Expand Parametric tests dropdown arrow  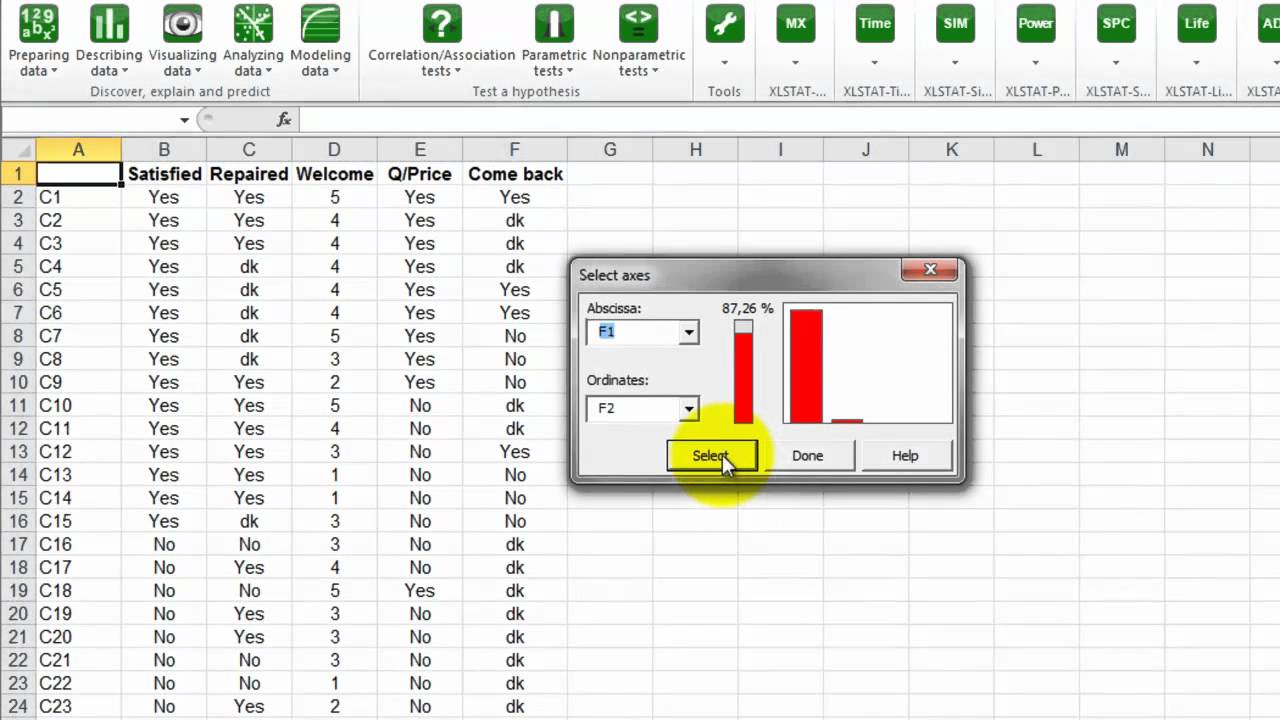point(570,72)
